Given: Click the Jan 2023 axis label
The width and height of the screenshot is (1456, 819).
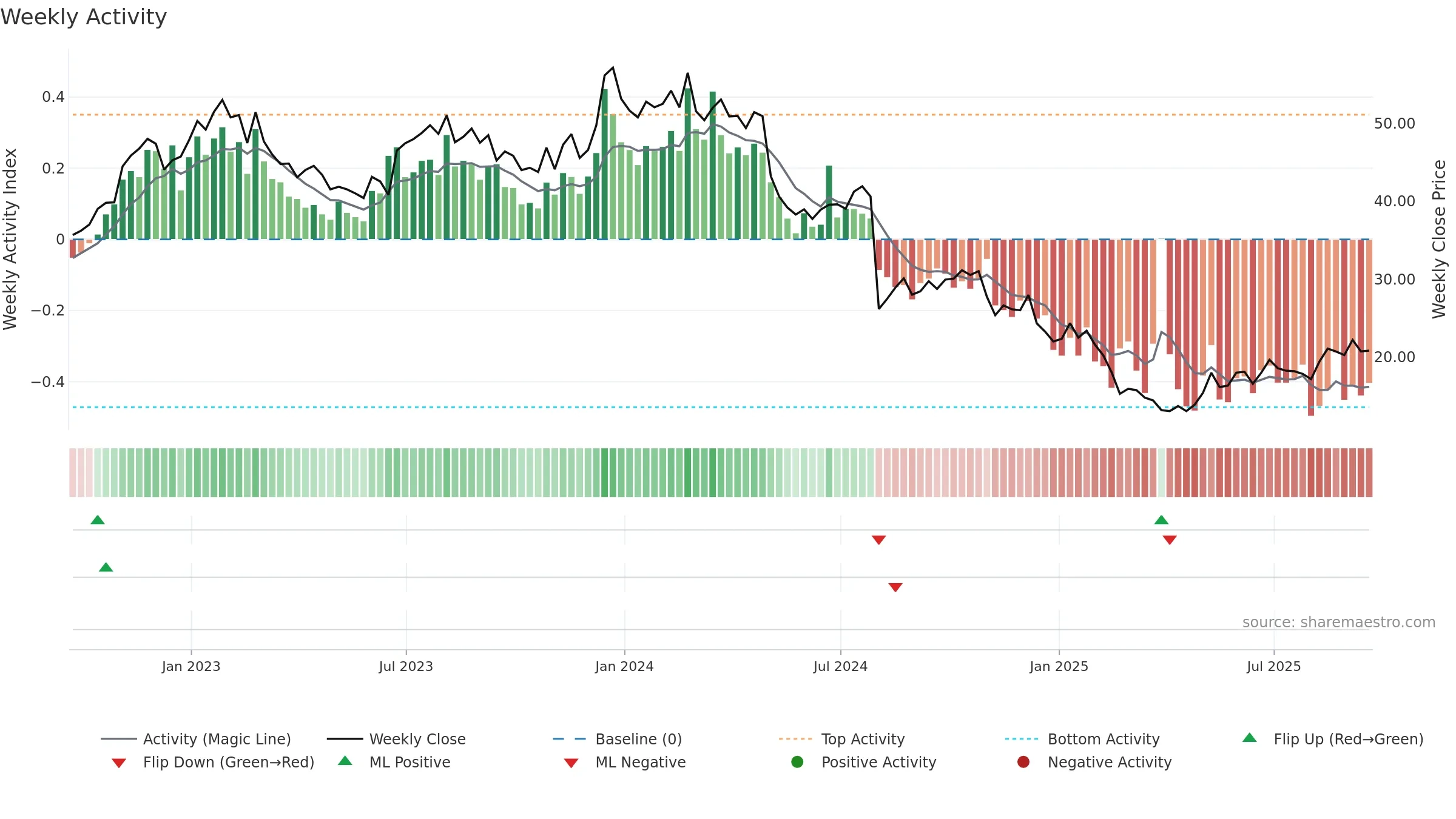Looking at the screenshot, I should click(x=191, y=667).
